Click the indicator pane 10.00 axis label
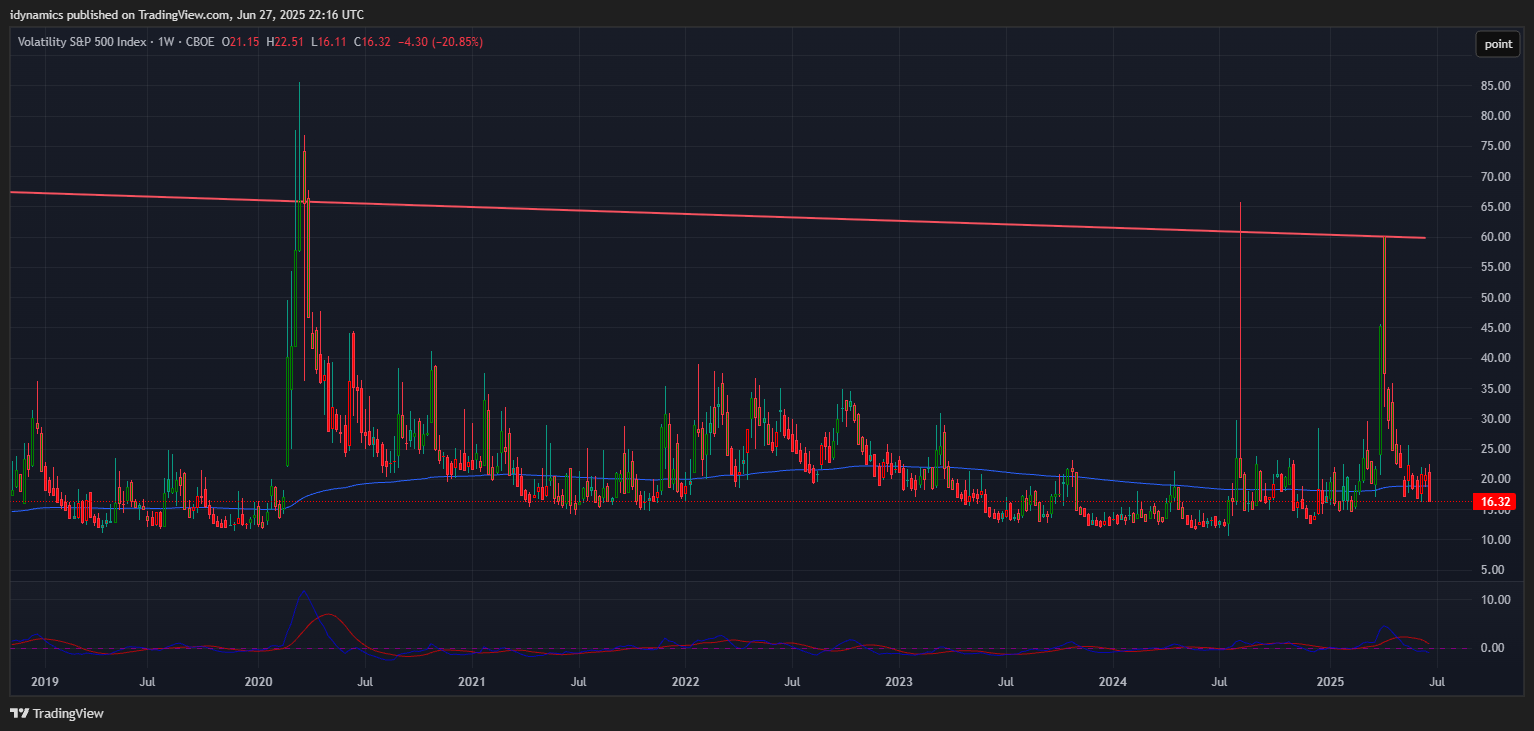Viewport: 1534px width, 731px height. pyautogui.click(x=1494, y=600)
